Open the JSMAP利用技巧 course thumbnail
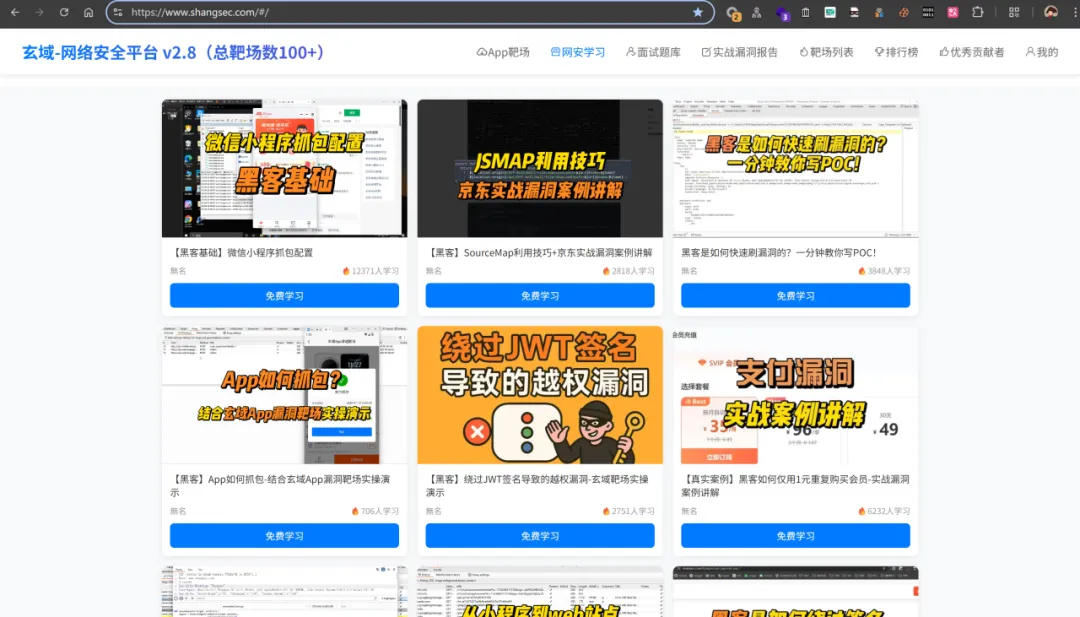The width and height of the screenshot is (1080, 617). coord(540,168)
